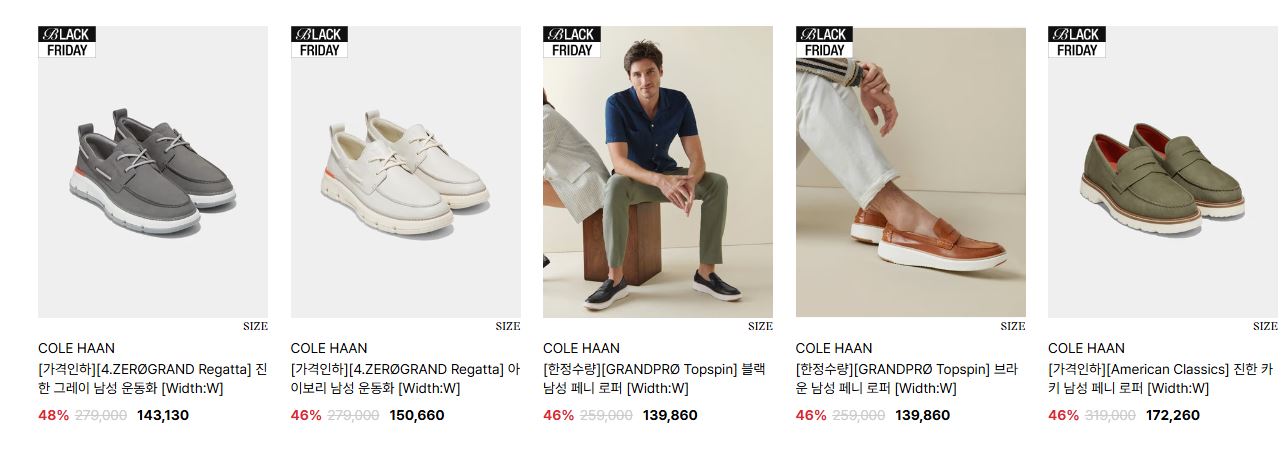Open GRANDPRØ Topspin 블랙 페니 로퍼 title
The width and height of the screenshot is (1281, 459).
pos(654,379)
